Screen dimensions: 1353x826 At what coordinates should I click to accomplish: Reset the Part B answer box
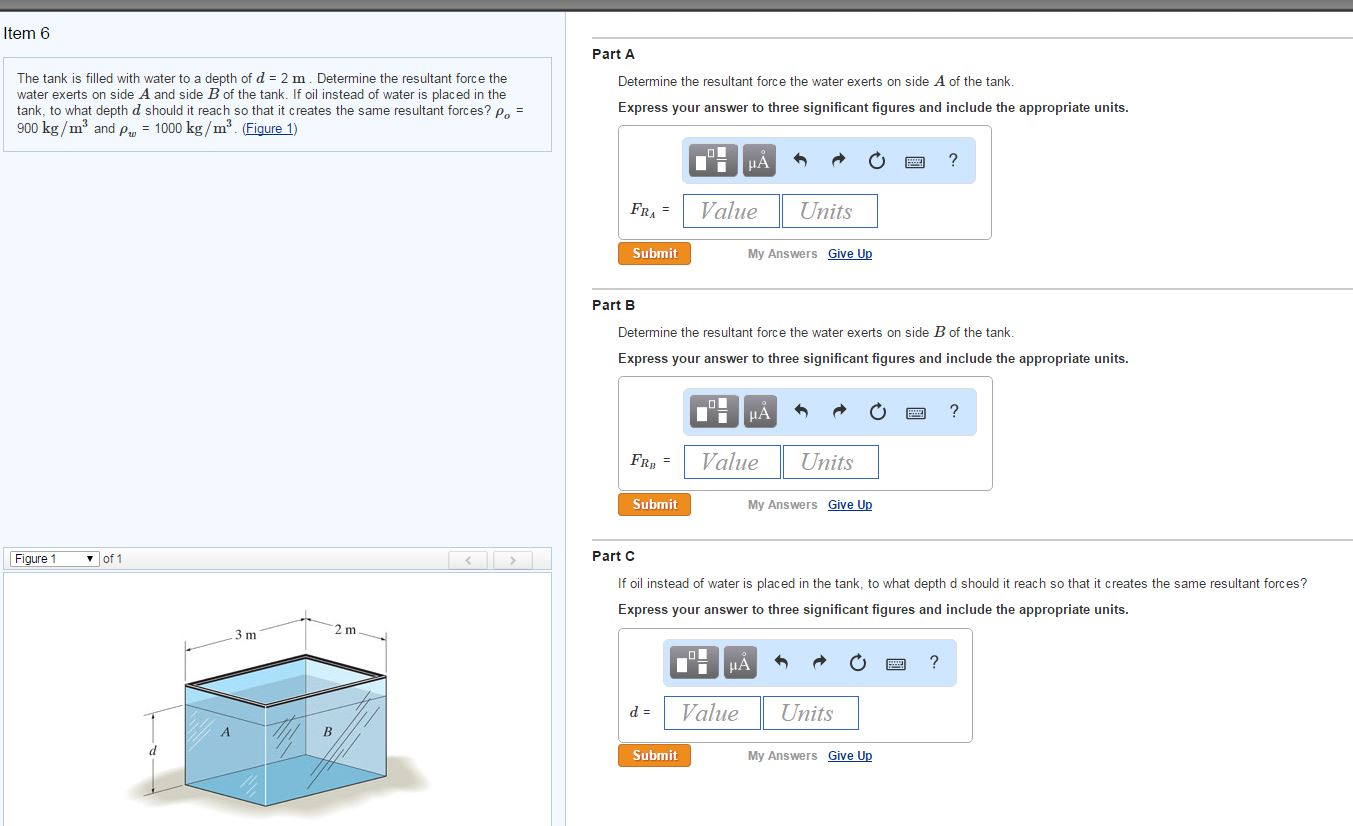click(x=877, y=411)
